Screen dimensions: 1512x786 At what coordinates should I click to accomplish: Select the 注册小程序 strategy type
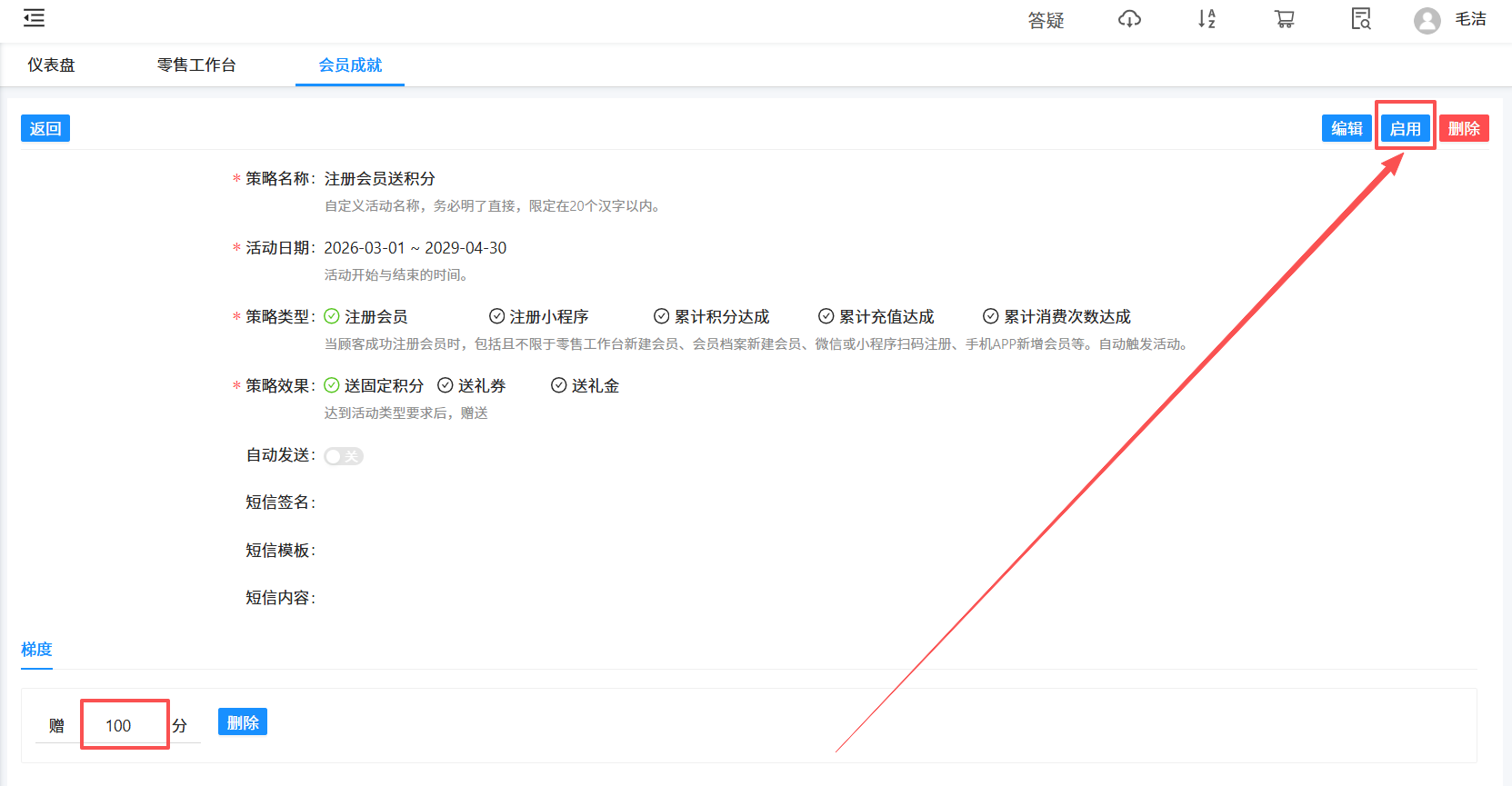point(539,316)
